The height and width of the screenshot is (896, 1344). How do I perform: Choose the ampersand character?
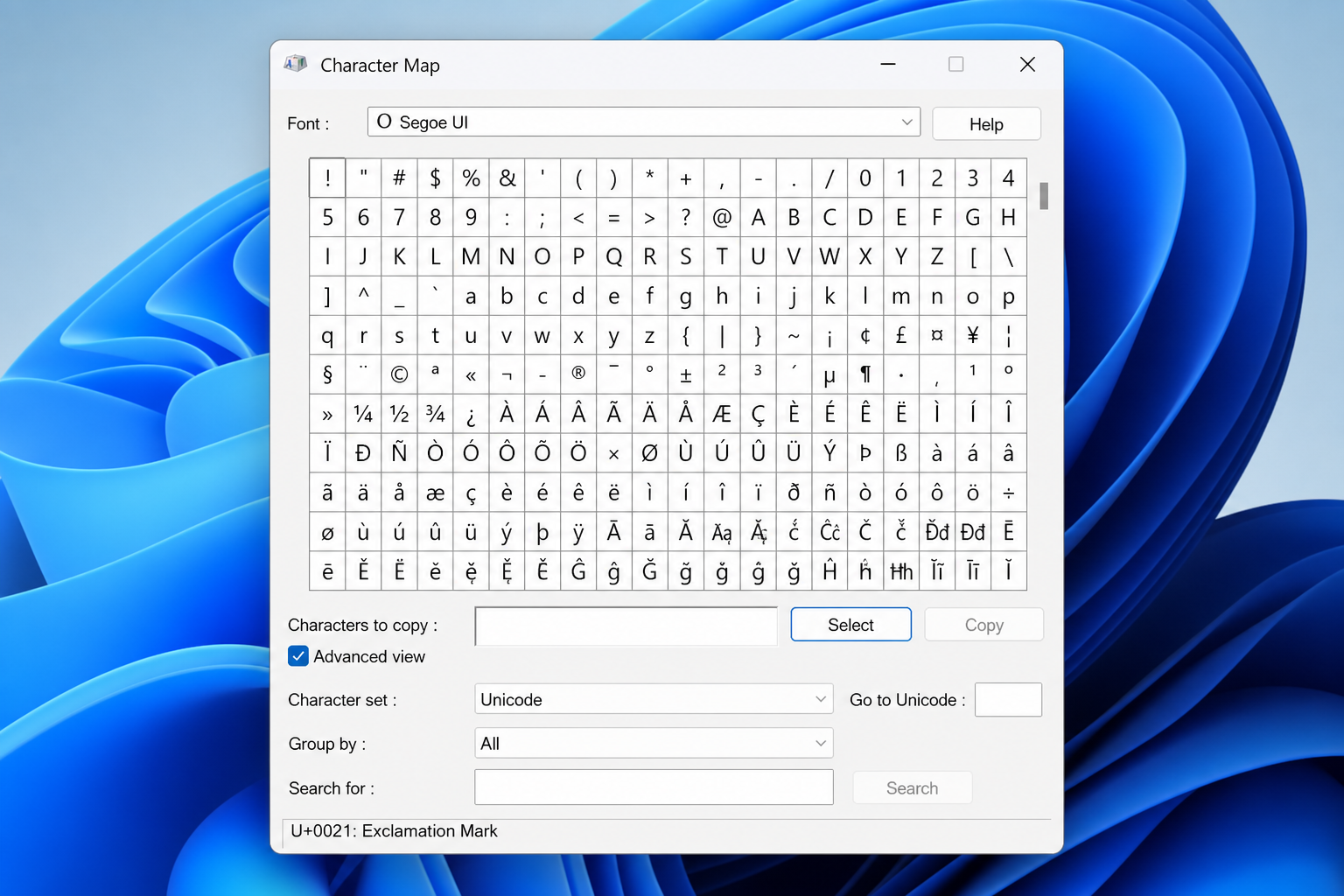coord(507,178)
